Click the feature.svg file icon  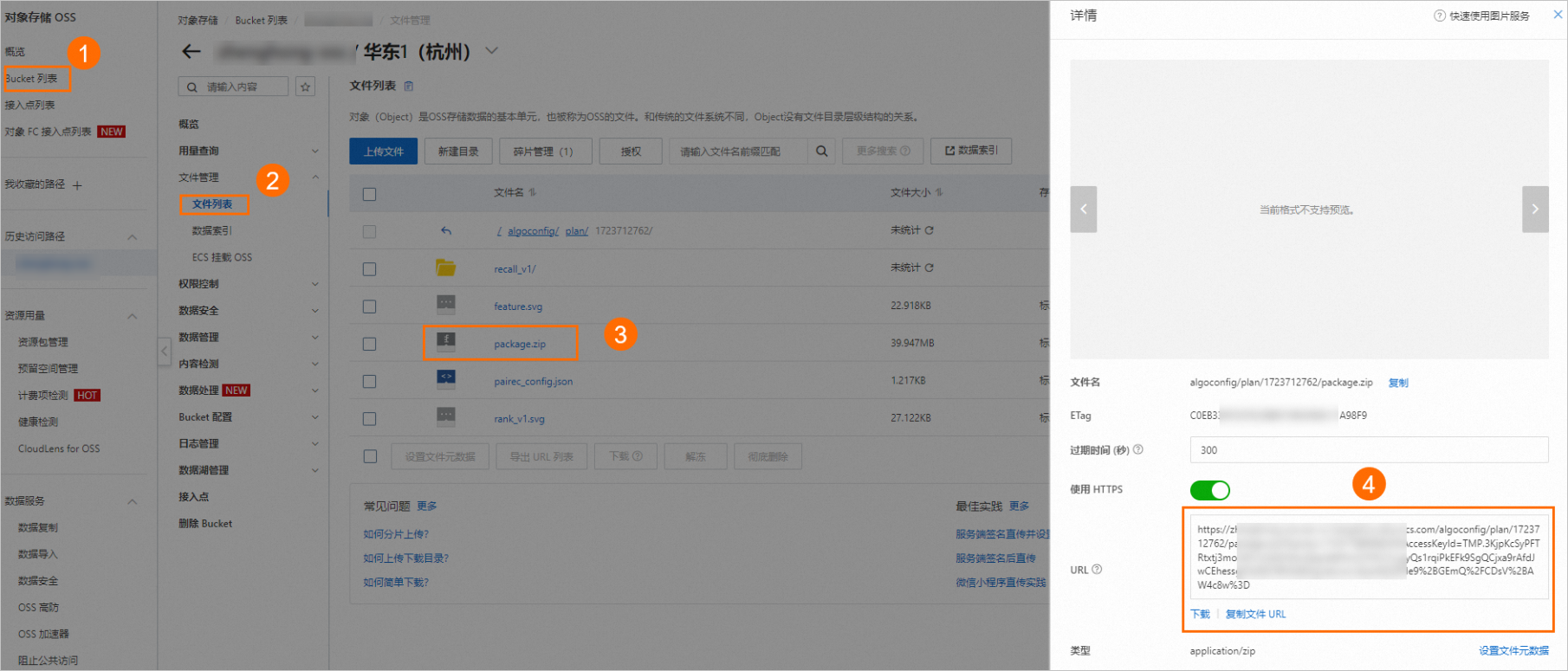(445, 303)
